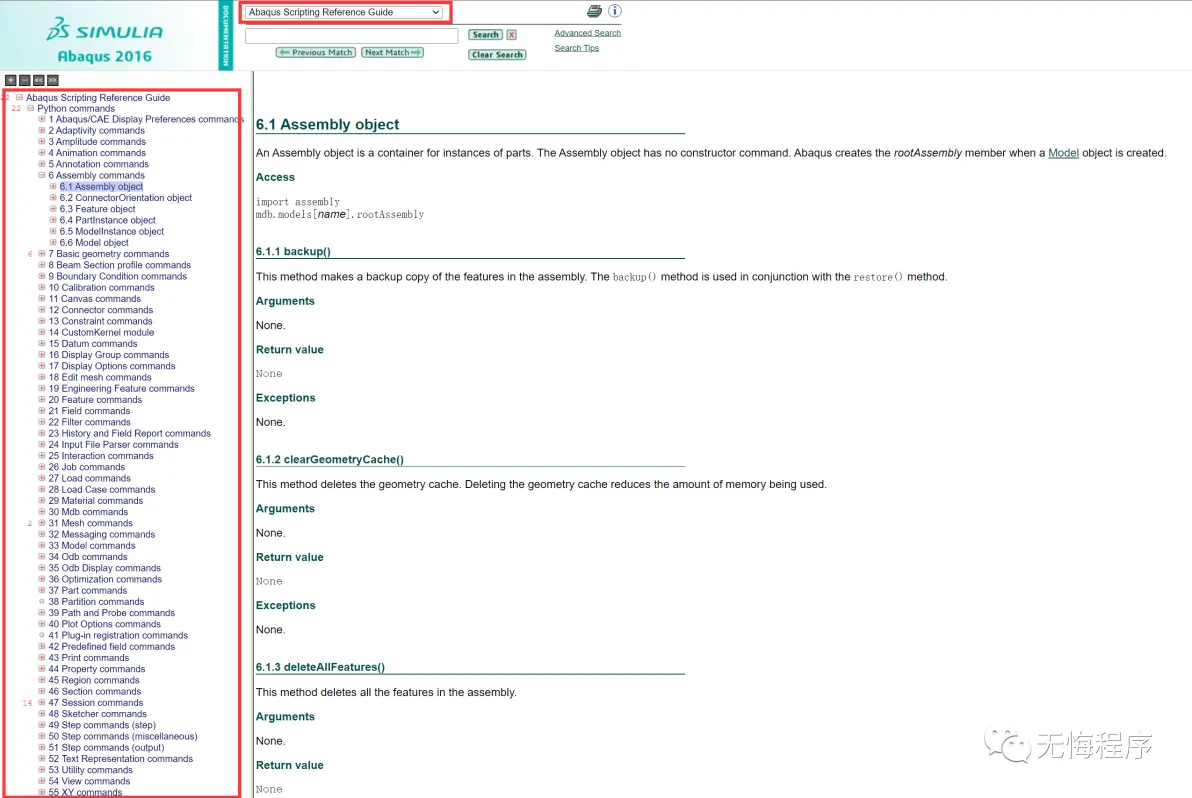Open 8 Beam Section profile commands

click(119, 265)
